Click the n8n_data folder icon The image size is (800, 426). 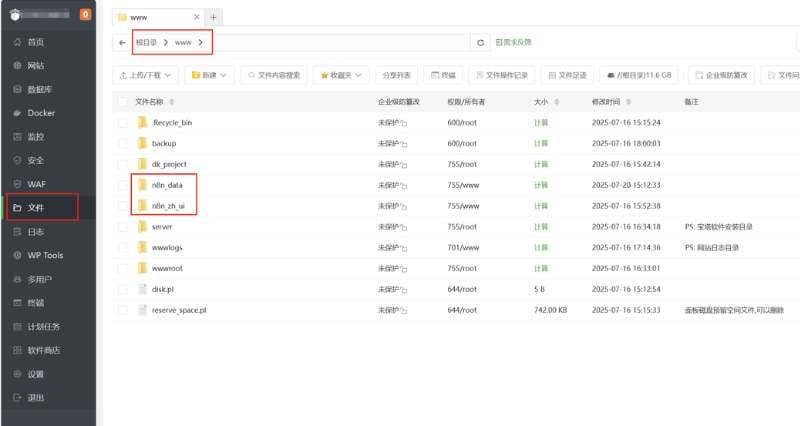[142, 185]
